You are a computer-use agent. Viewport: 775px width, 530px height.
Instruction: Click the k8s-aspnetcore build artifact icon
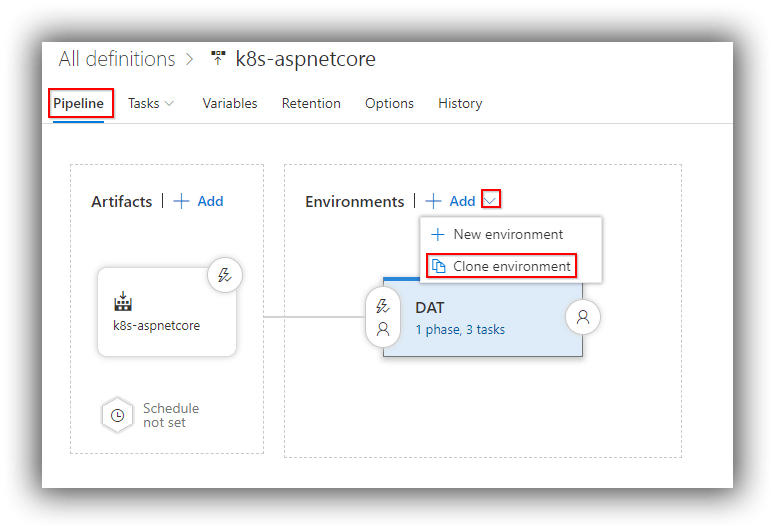pyautogui.click(x=123, y=301)
